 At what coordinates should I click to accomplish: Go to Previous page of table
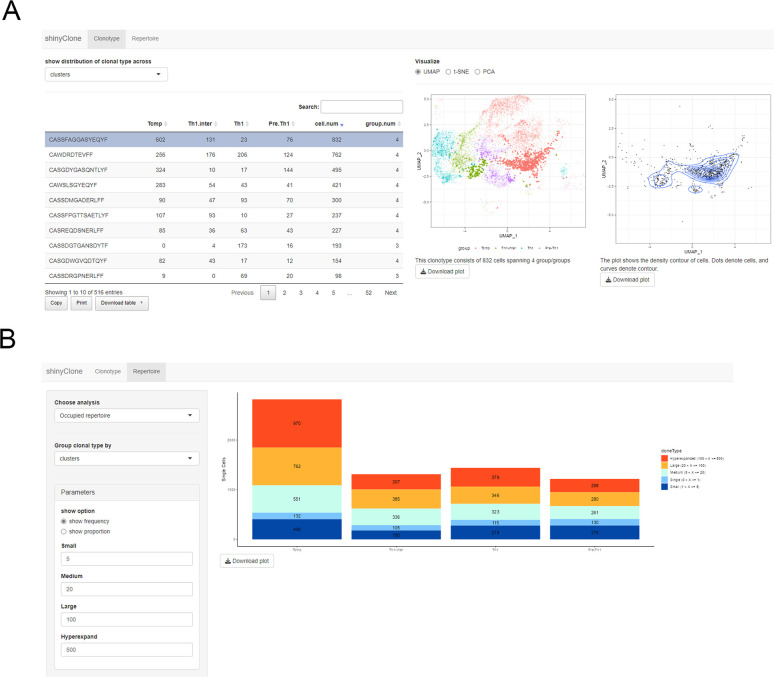[x=242, y=293]
